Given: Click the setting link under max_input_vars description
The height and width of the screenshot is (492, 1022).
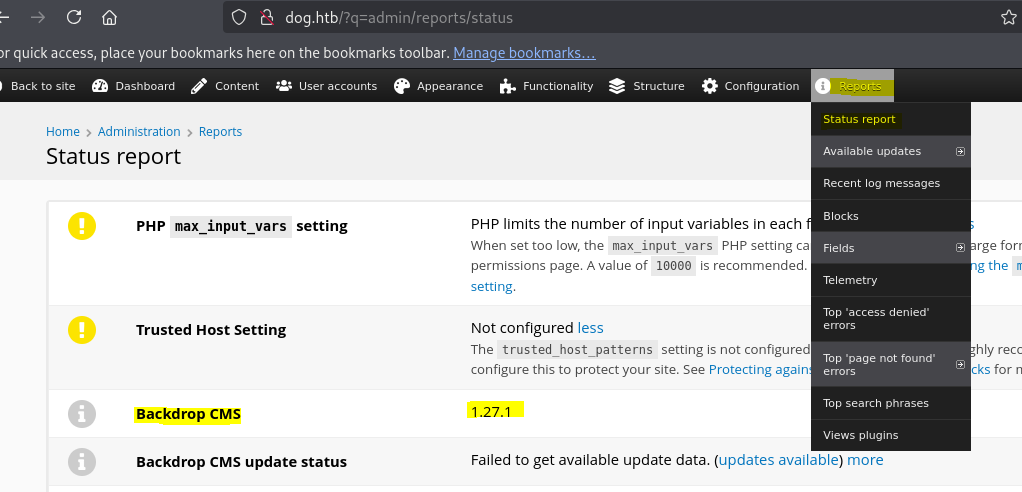Looking at the screenshot, I should (492, 286).
